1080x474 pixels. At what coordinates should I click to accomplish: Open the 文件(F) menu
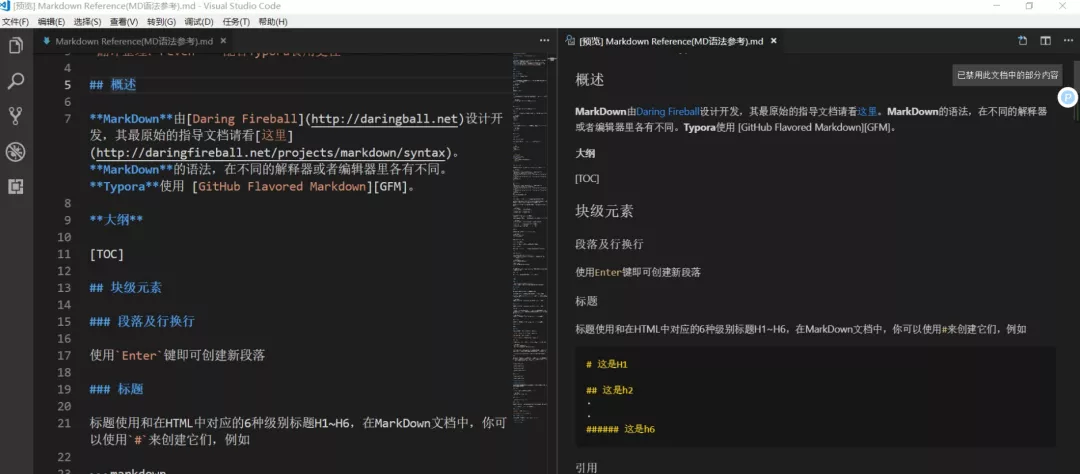tap(15, 21)
